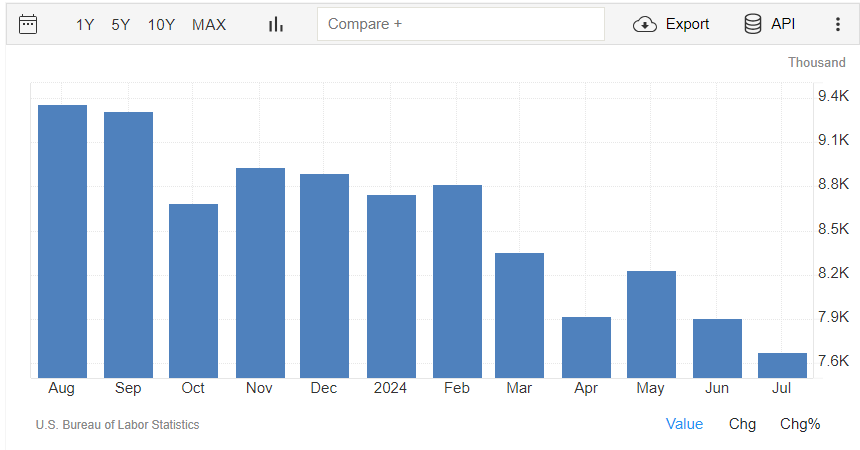This screenshot has width=860, height=450.
Task: Click the 'Thousand' unit label
Action: pos(817,63)
